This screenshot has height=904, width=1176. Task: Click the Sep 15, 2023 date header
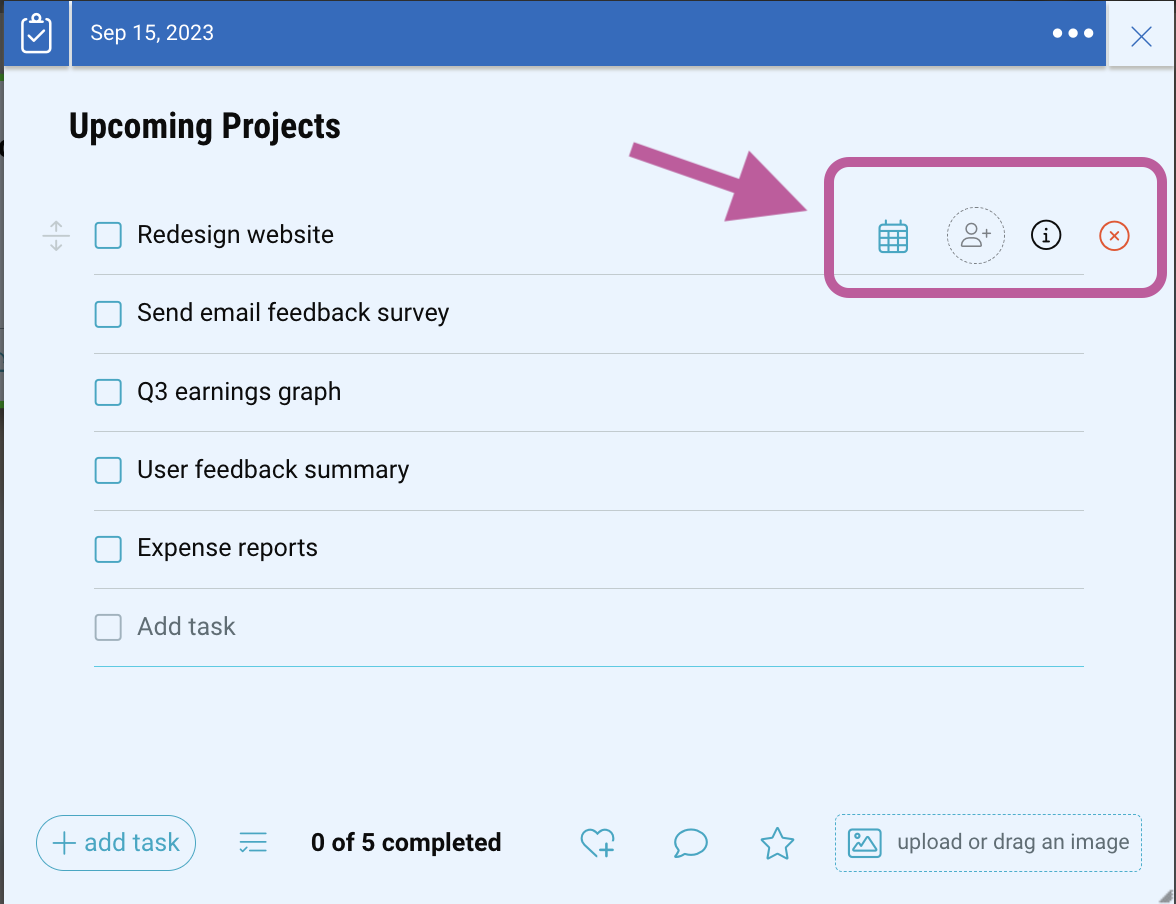152,33
